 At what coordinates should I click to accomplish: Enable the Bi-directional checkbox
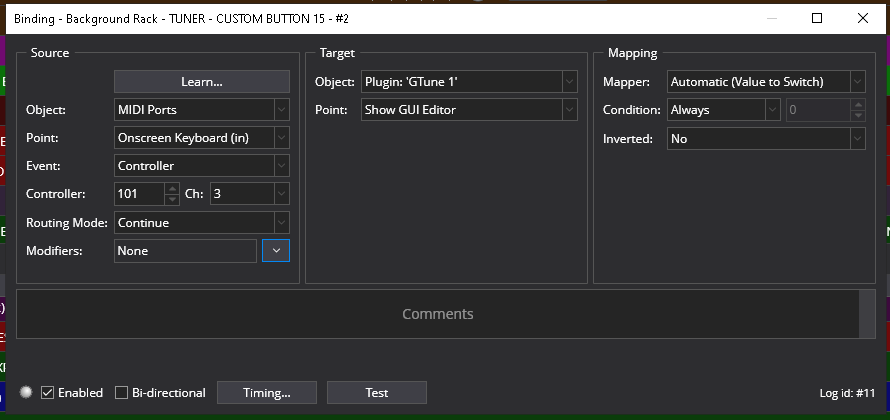[x=122, y=393]
